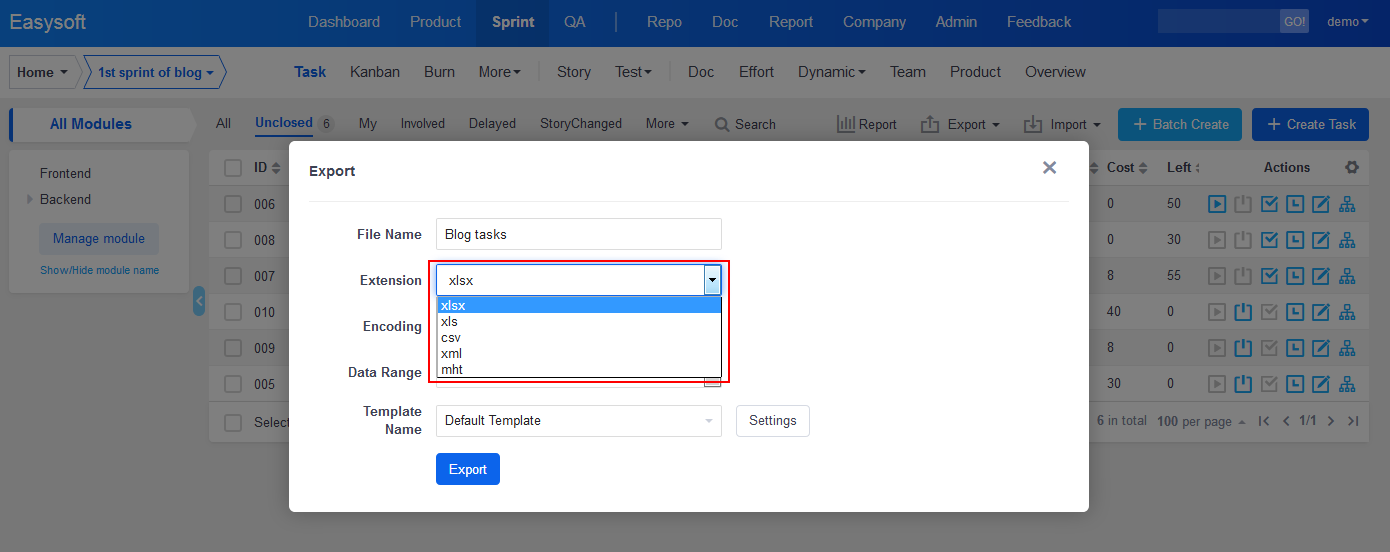1390x552 pixels.
Task: Expand the demo user menu
Action: tap(1347, 22)
